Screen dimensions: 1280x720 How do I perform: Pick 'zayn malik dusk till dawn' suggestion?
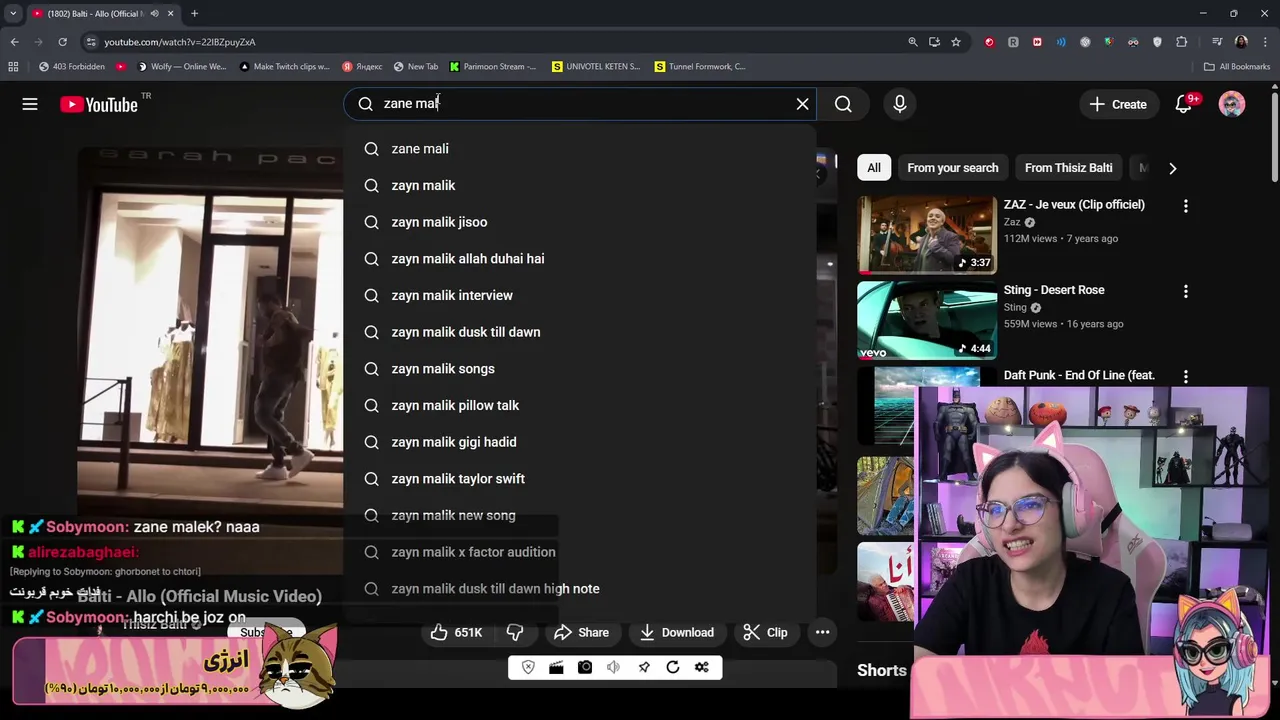coord(580,332)
